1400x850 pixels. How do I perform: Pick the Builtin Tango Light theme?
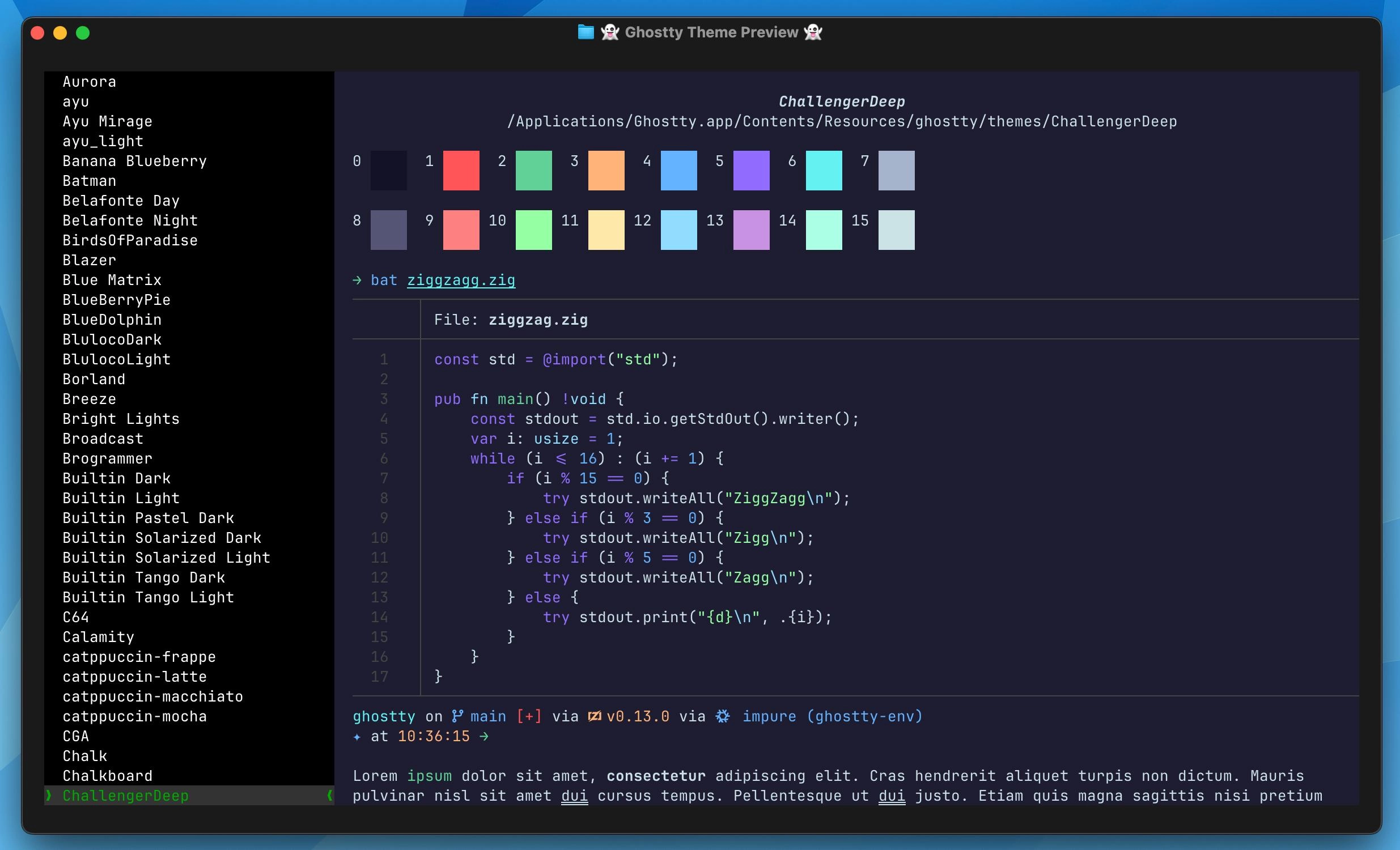149,598
